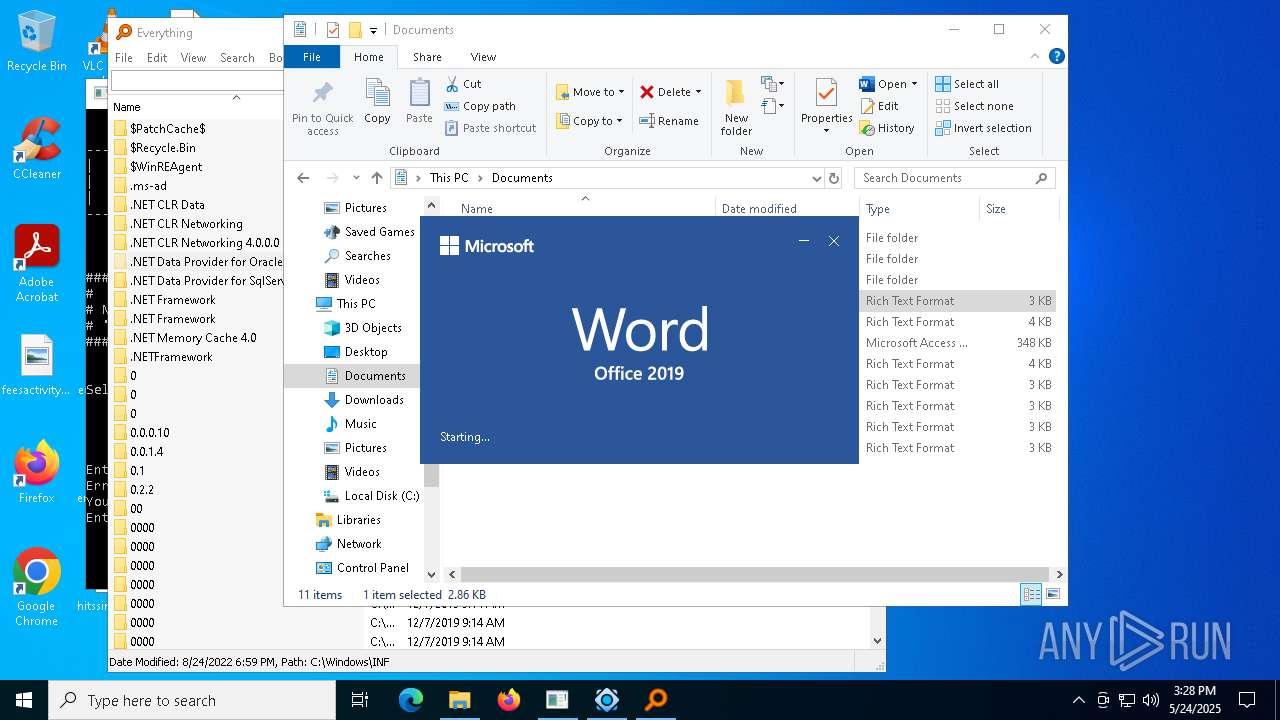Open Show hidden icons tray chevron
Screen dimensions: 1280x720
[x=1078, y=700]
